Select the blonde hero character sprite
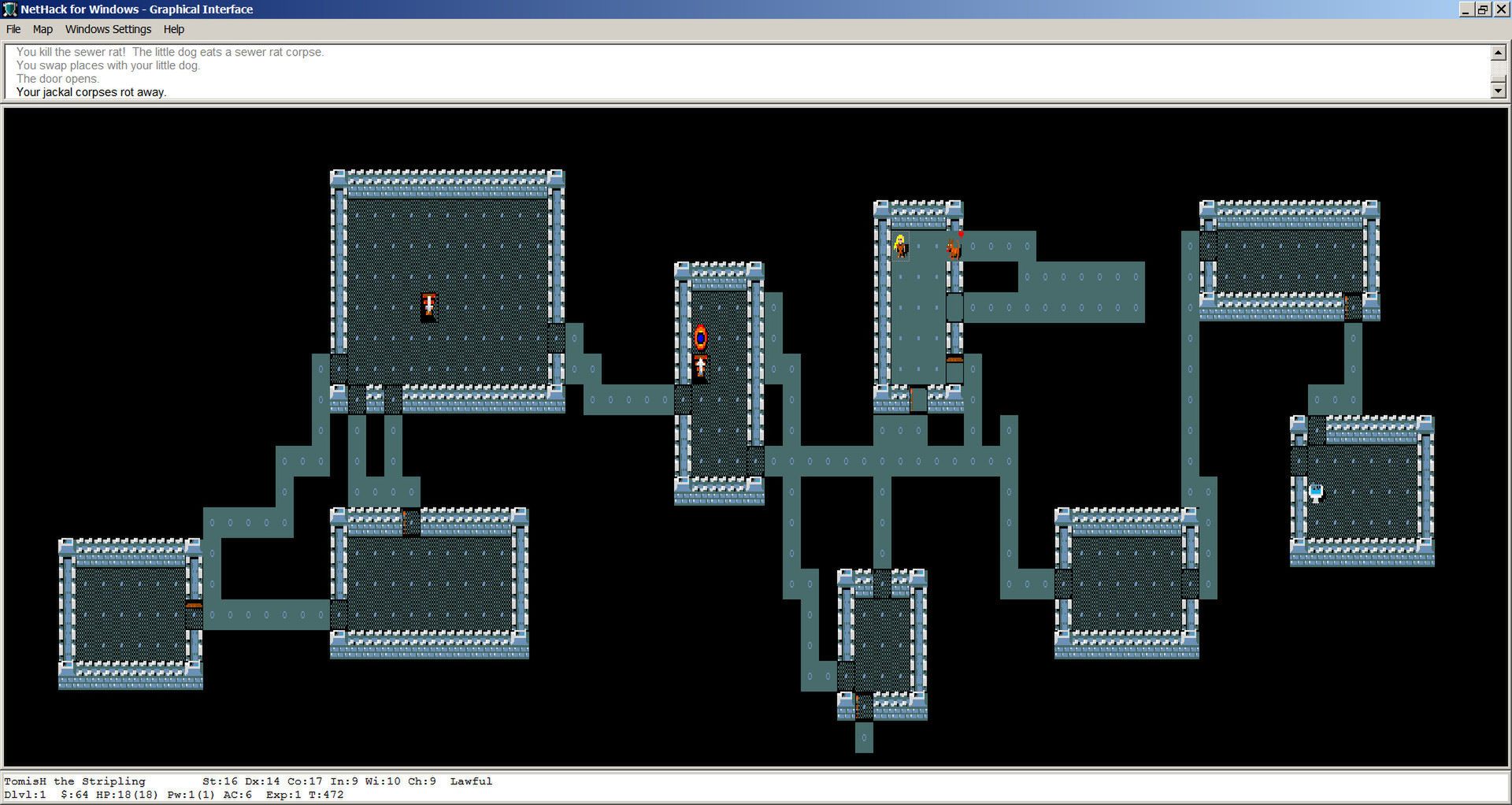The width and height of the screenshot is (1512, 805). pos(900,245)
